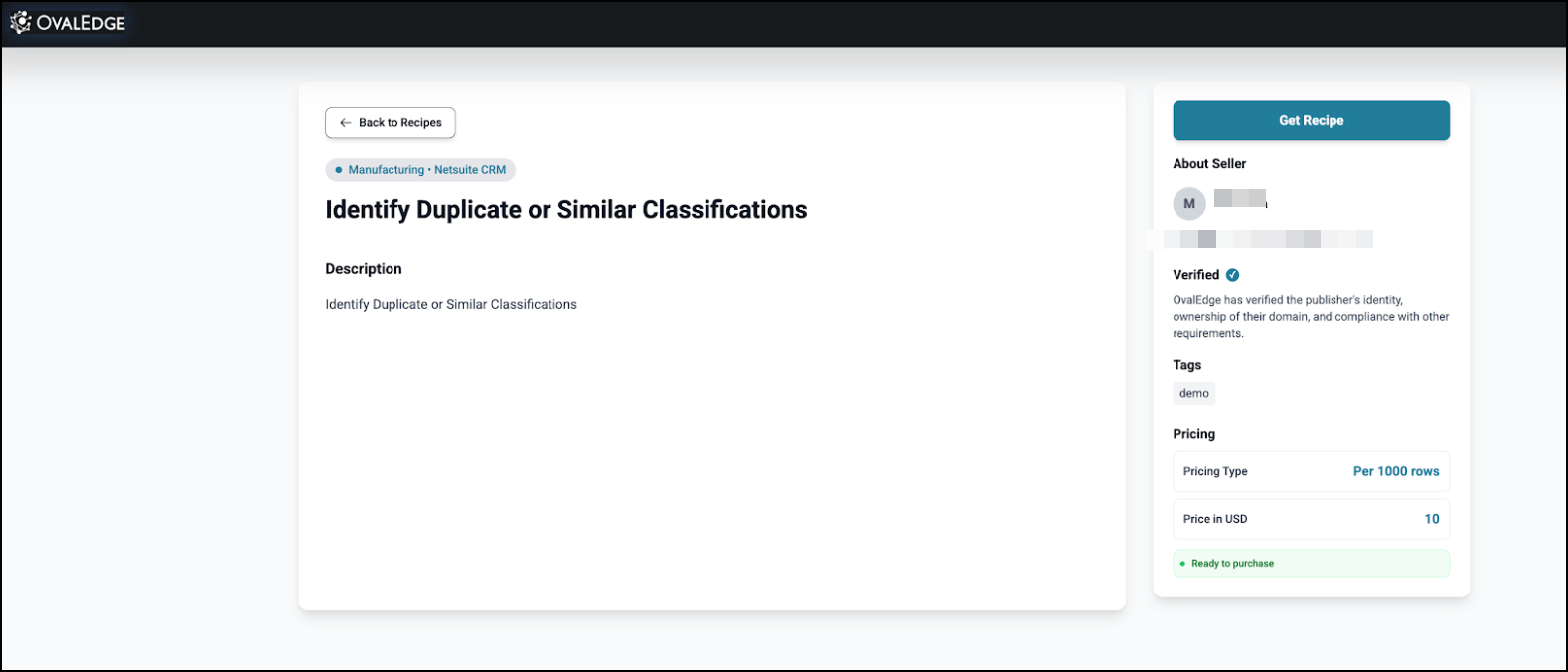Click the description text below the Description heading
Image resolution: width=1568 pixels, height=672 pixels.
click(451, 305)
